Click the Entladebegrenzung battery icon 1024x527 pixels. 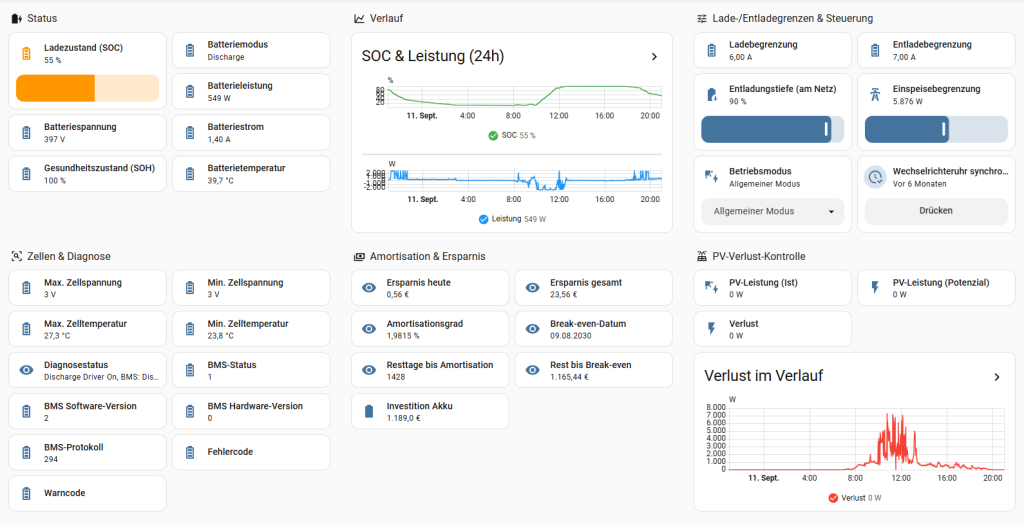pyautogui.click(x=875, y=50)
